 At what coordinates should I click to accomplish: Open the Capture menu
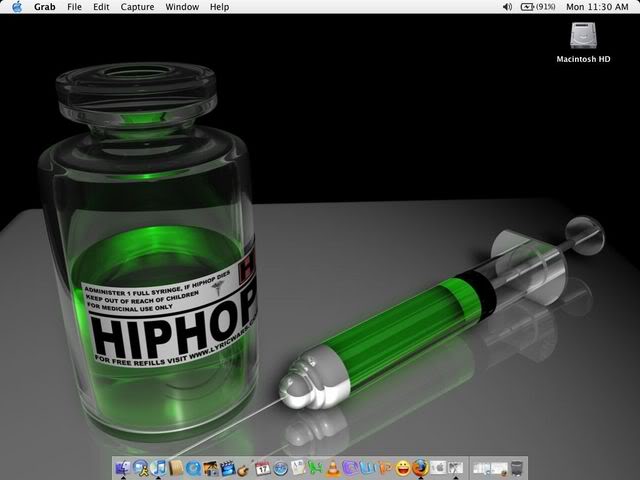[138, 7]
